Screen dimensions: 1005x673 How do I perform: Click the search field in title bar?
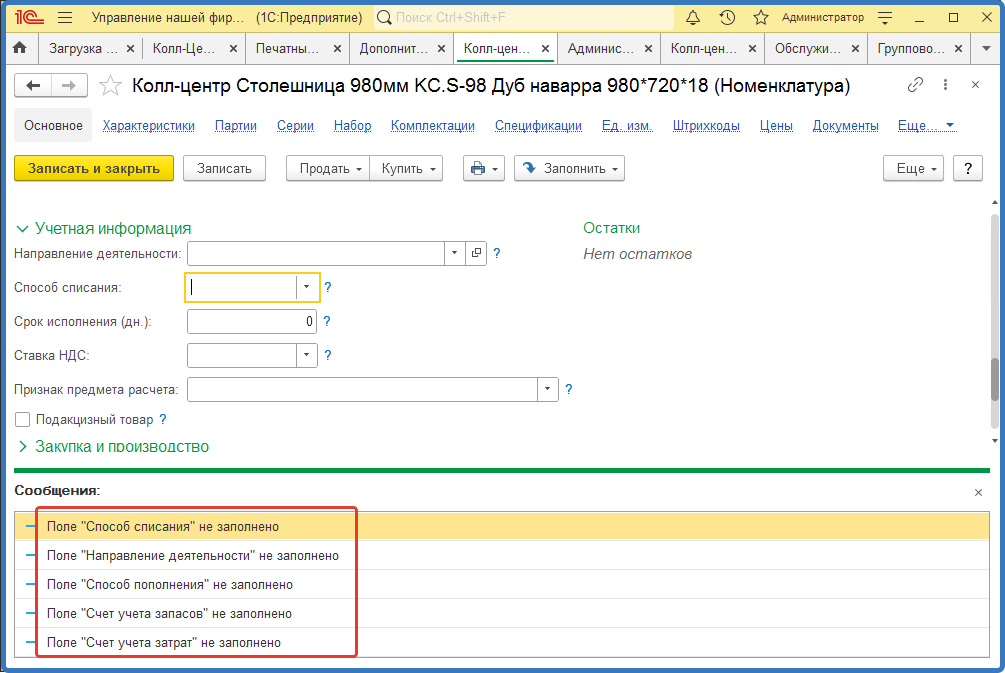point(523,17)
